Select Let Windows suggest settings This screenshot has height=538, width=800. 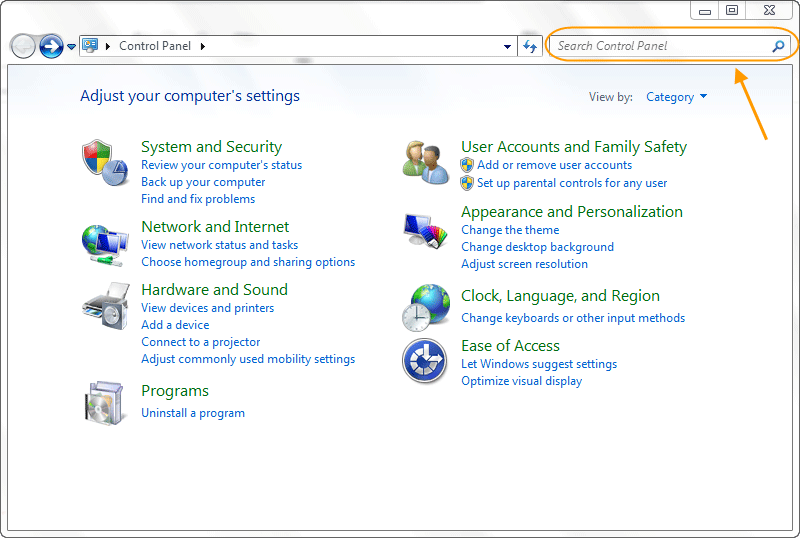click(x=539, y=364)
